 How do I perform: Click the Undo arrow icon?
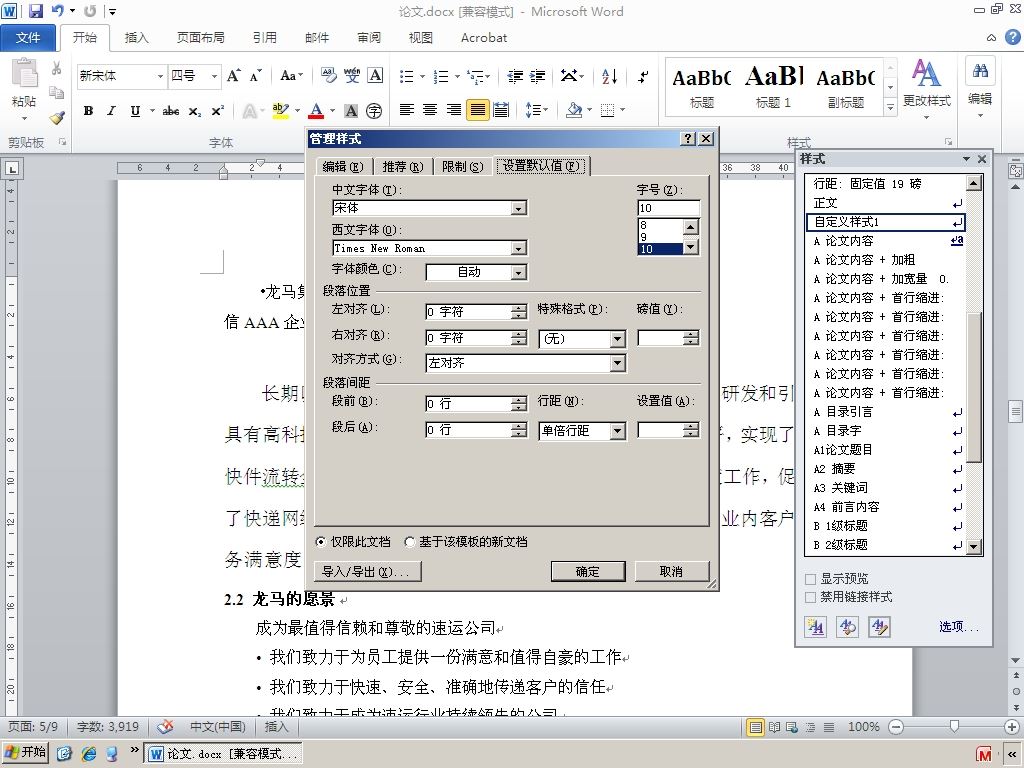pyautogui.click(x=58, y=11)
